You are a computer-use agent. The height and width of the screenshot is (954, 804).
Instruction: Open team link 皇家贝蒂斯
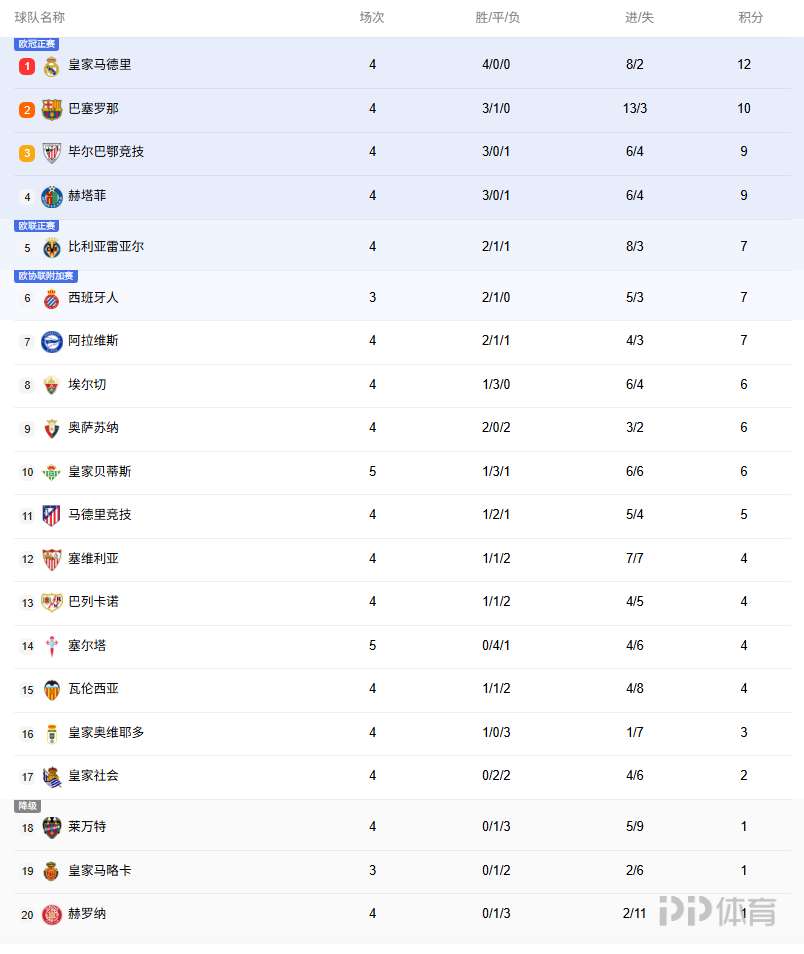(100, 472)
